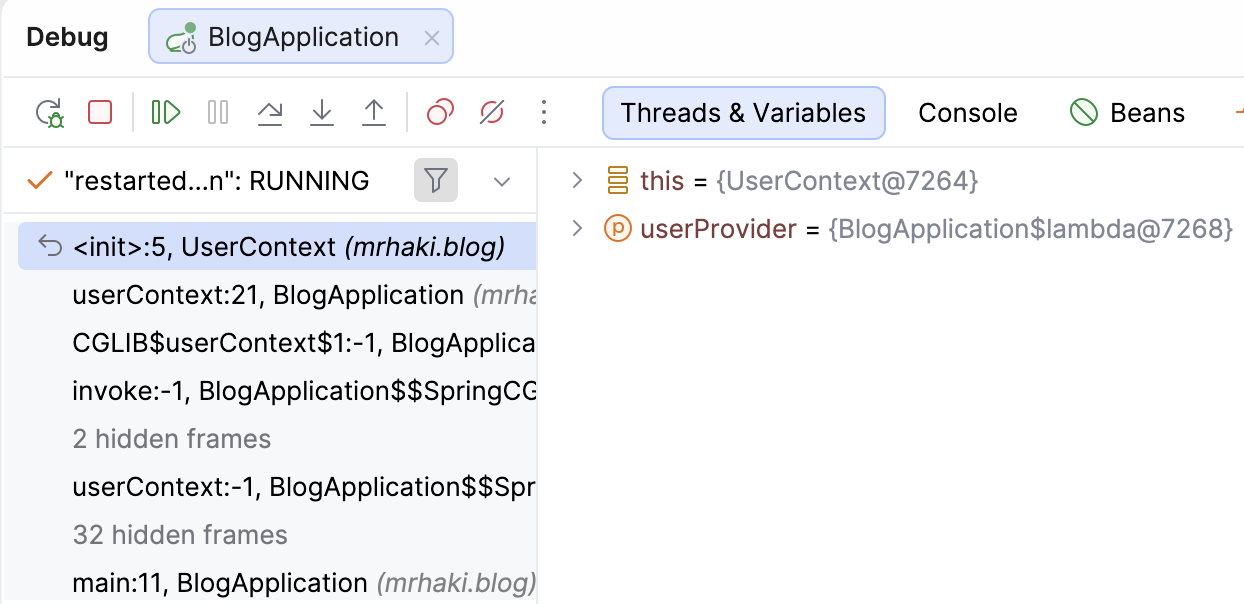Click the "restarted...n": RUNNING thread label
Image resolution: width=1244 pixels, height=604 pixels.
click(216, 181)
